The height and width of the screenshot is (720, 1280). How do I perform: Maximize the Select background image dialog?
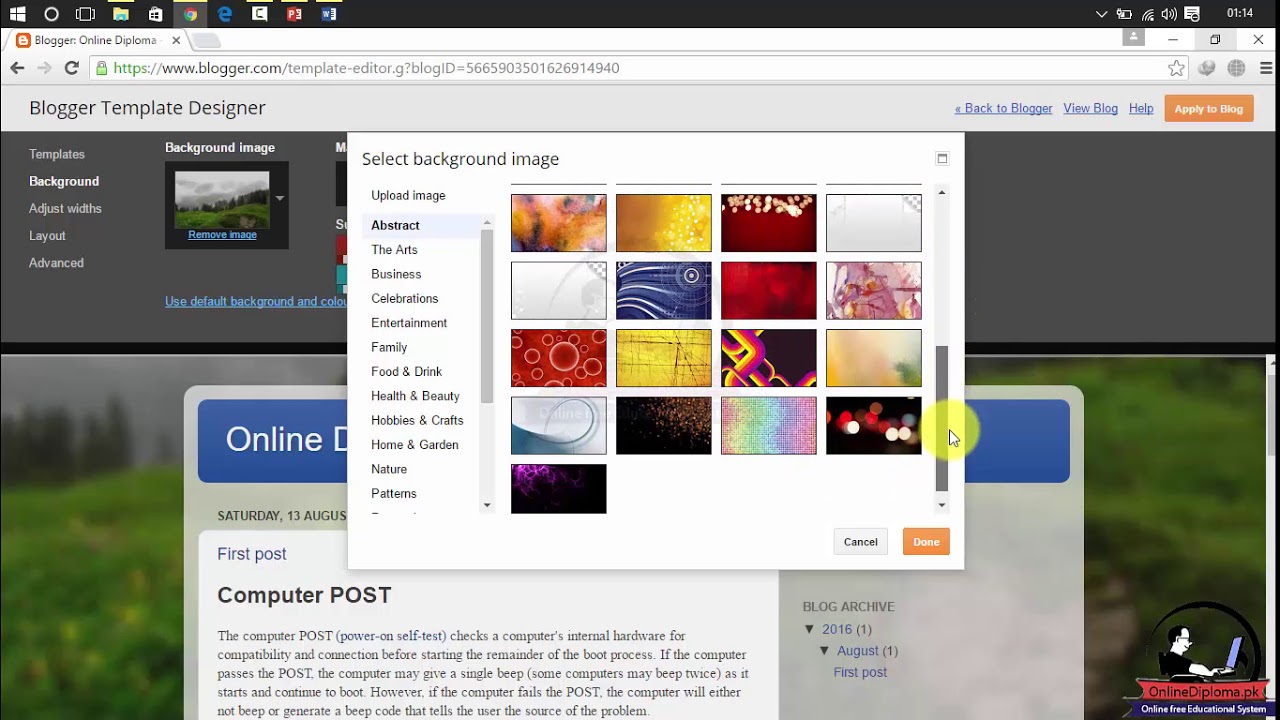click(942, 158)
